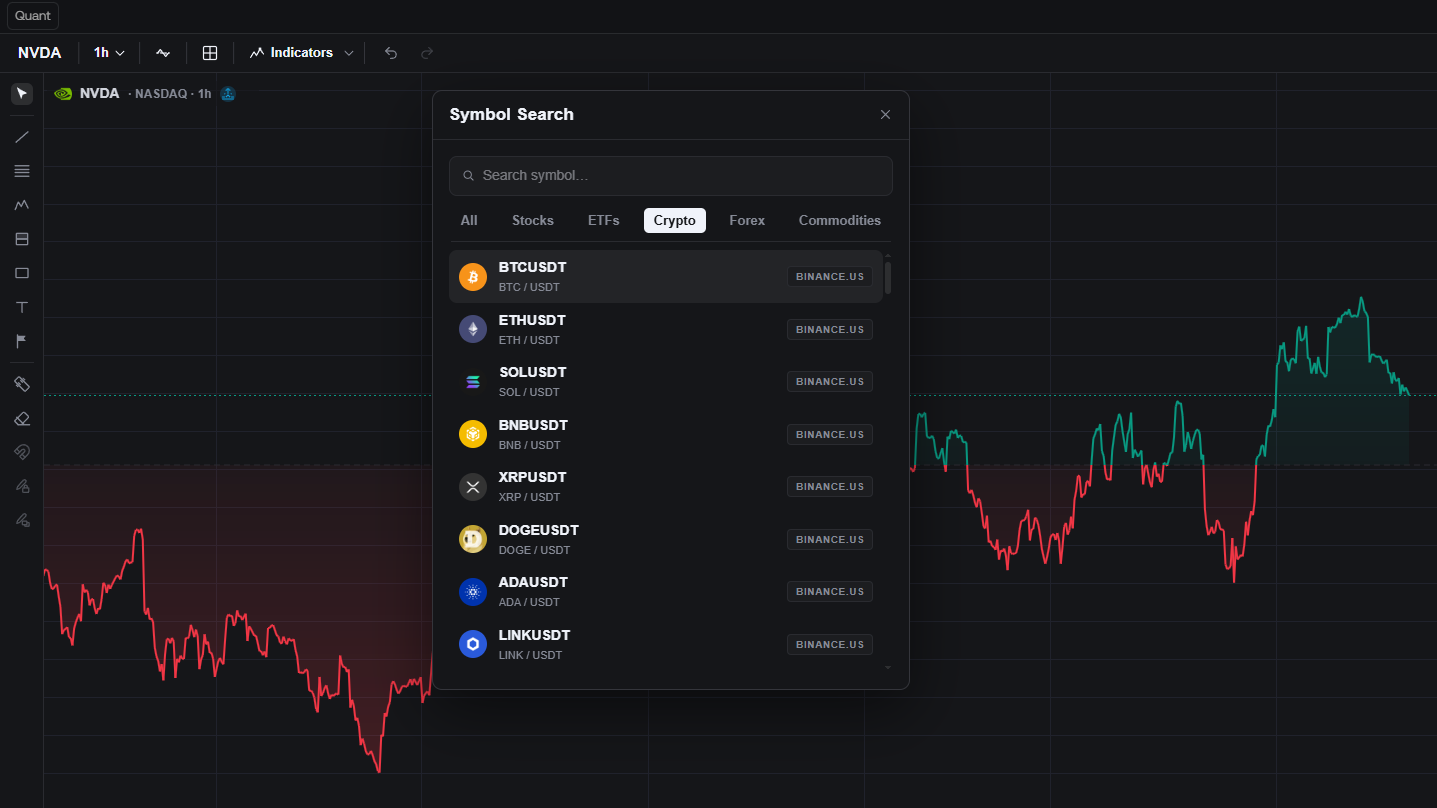Select DOGEUSDT from the list
This screenshot has width=1437, height=808.
(666, 539)
